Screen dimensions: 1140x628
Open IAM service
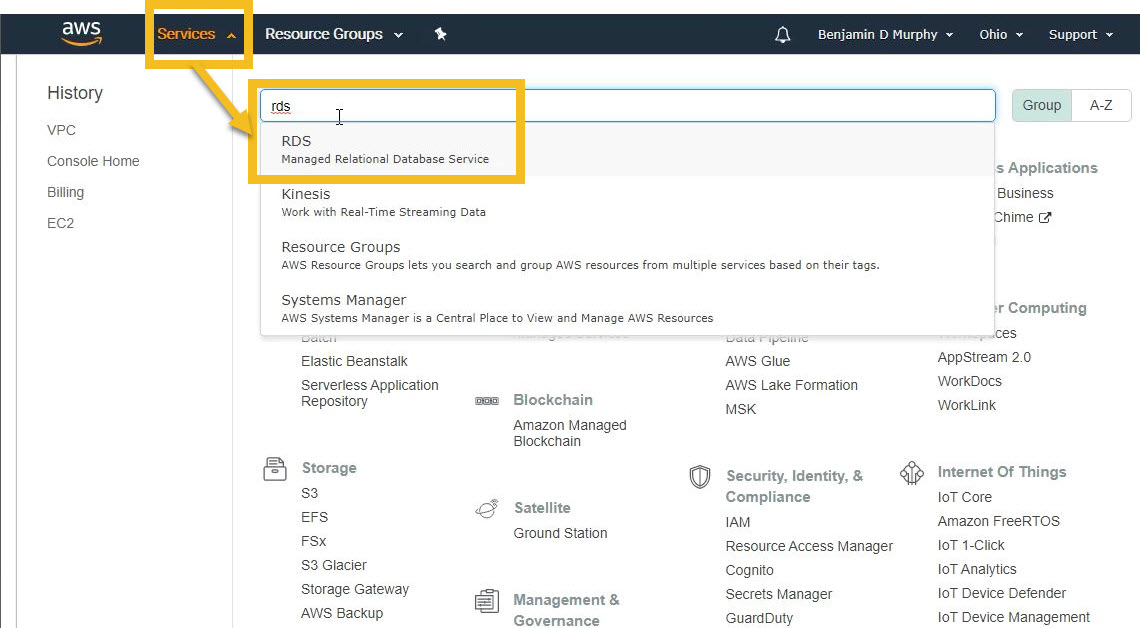click(737, 523)
